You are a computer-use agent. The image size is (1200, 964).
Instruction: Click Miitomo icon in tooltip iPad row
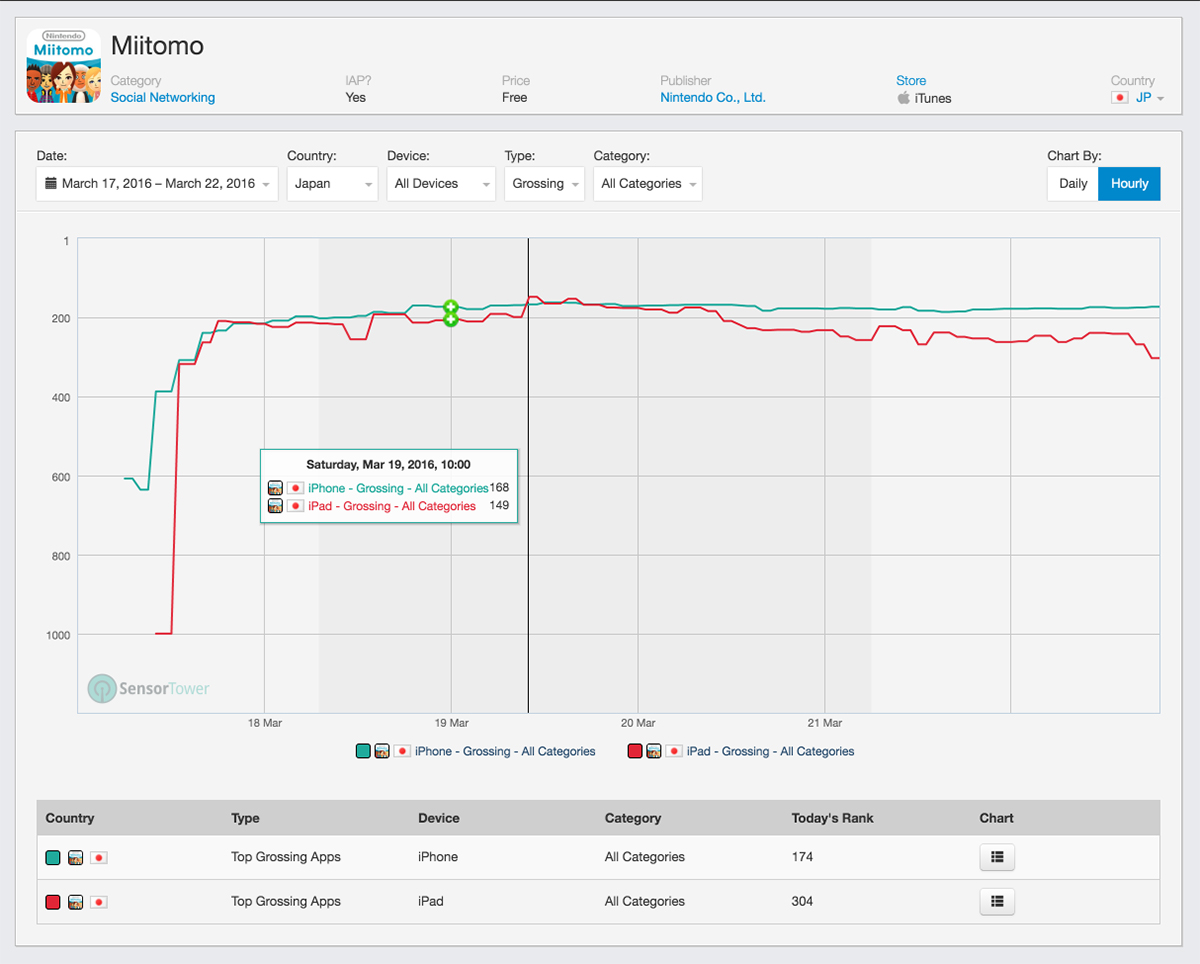(x=275, y=506)
